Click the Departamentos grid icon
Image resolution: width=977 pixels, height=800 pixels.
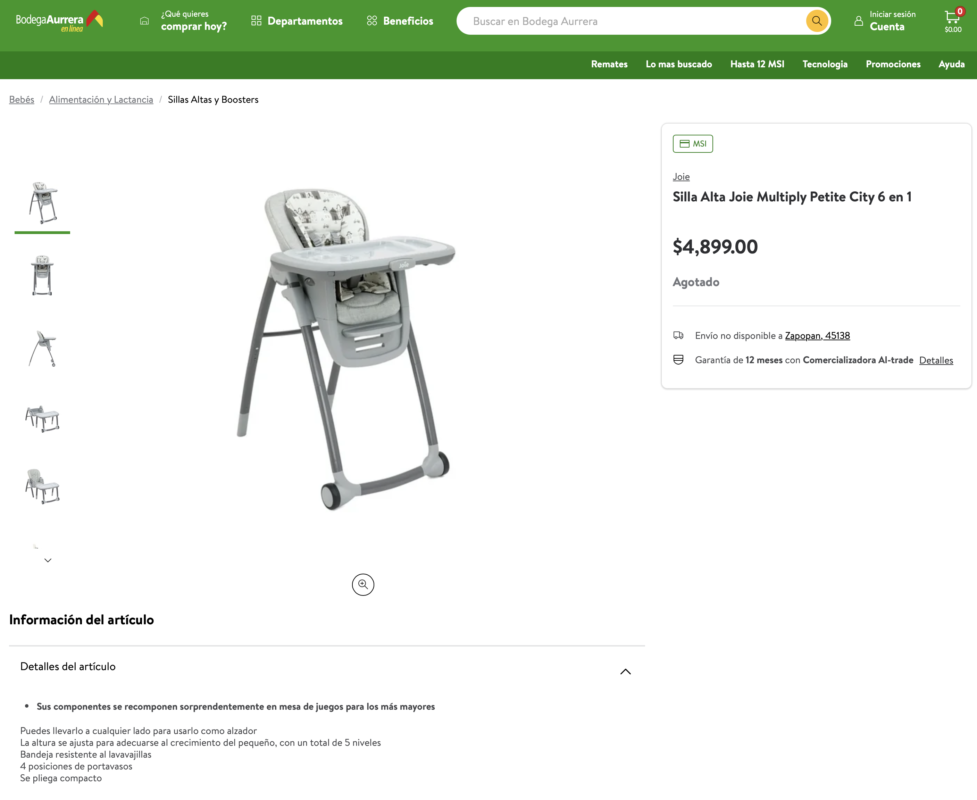click(256, 21)
